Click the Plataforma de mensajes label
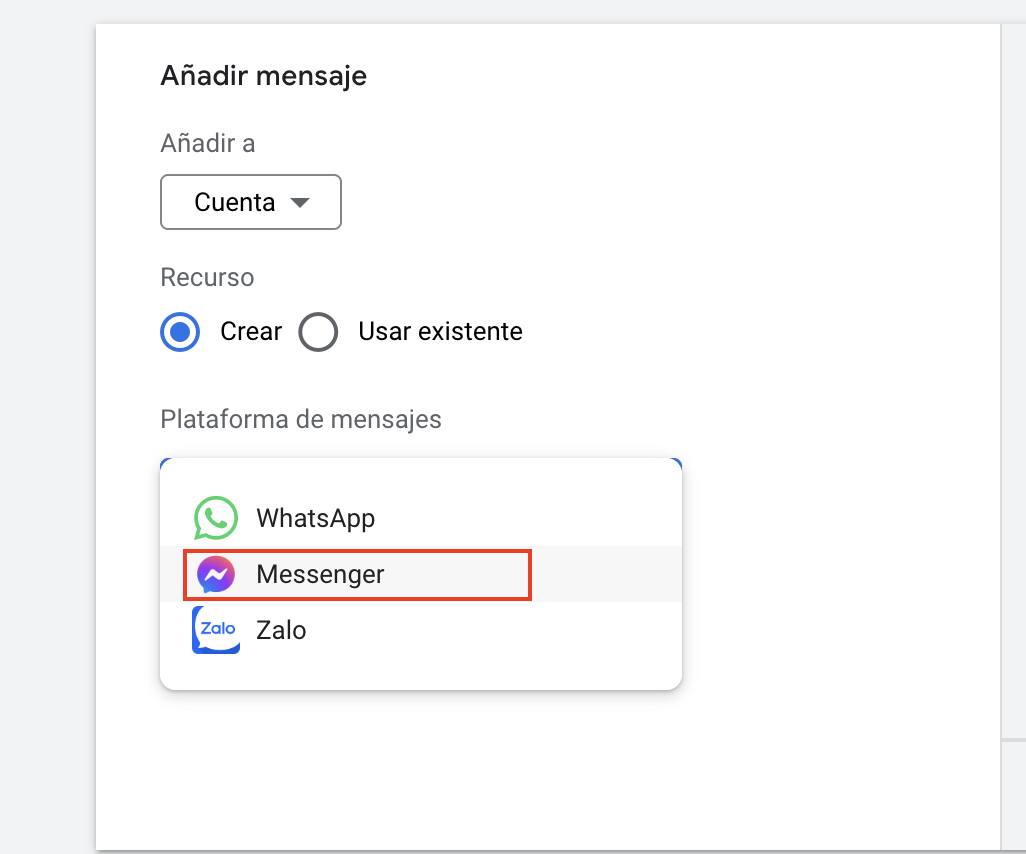The image size is (1026, 854). point(300,419)
